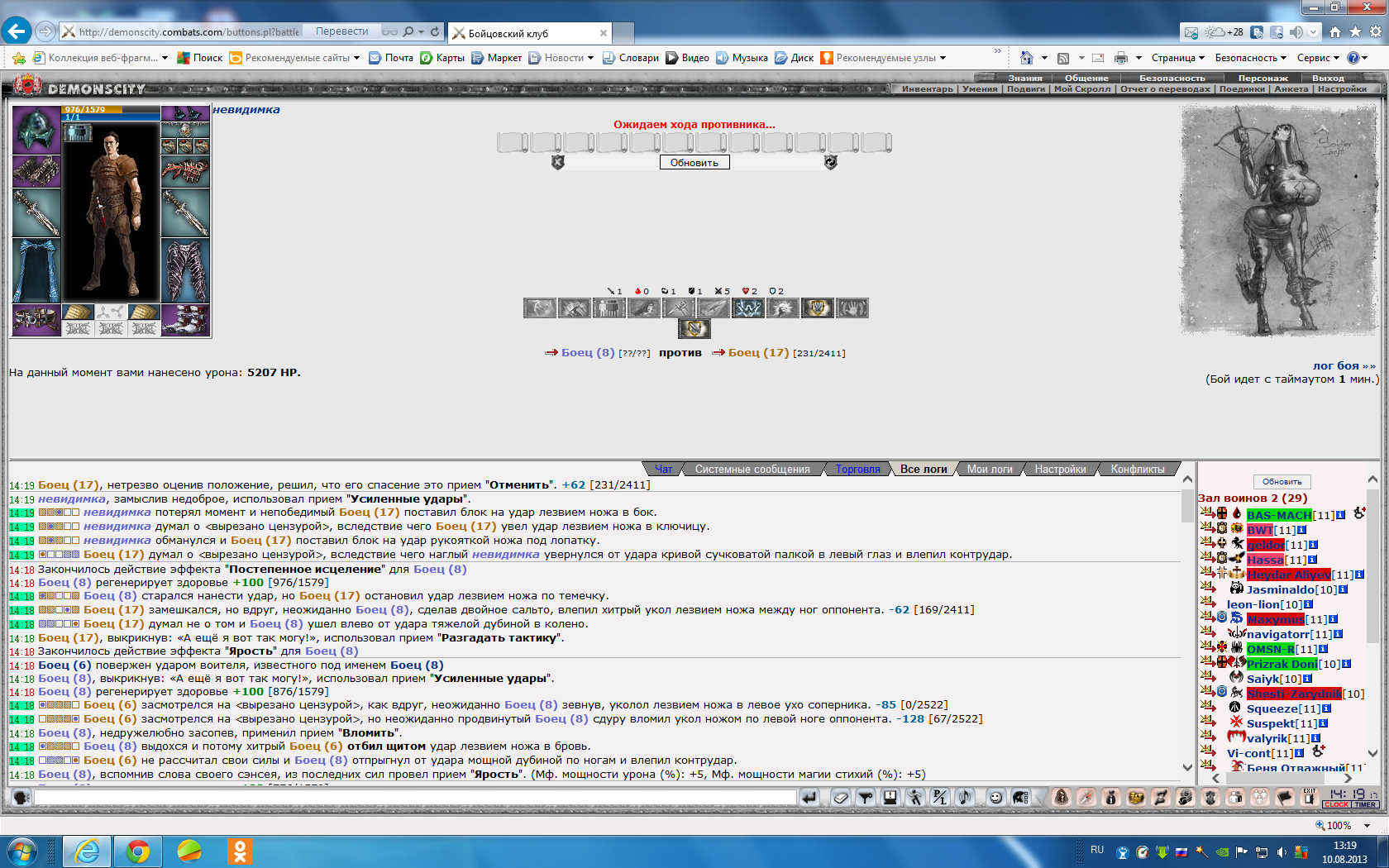Screen dimensions: 1389x868
Task: Click the funnel filter icon in chat bar
Action: coord(866,798)
